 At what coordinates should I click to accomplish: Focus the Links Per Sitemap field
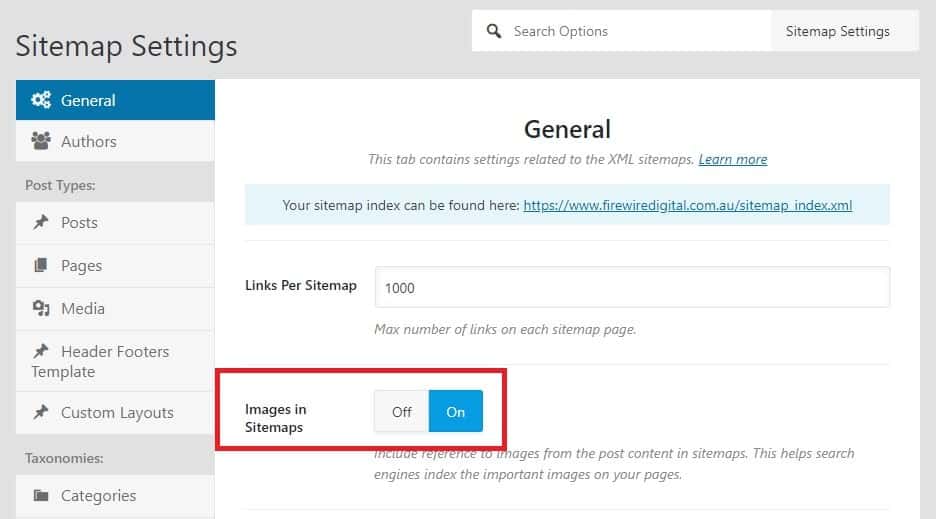(x=632, y=287)
